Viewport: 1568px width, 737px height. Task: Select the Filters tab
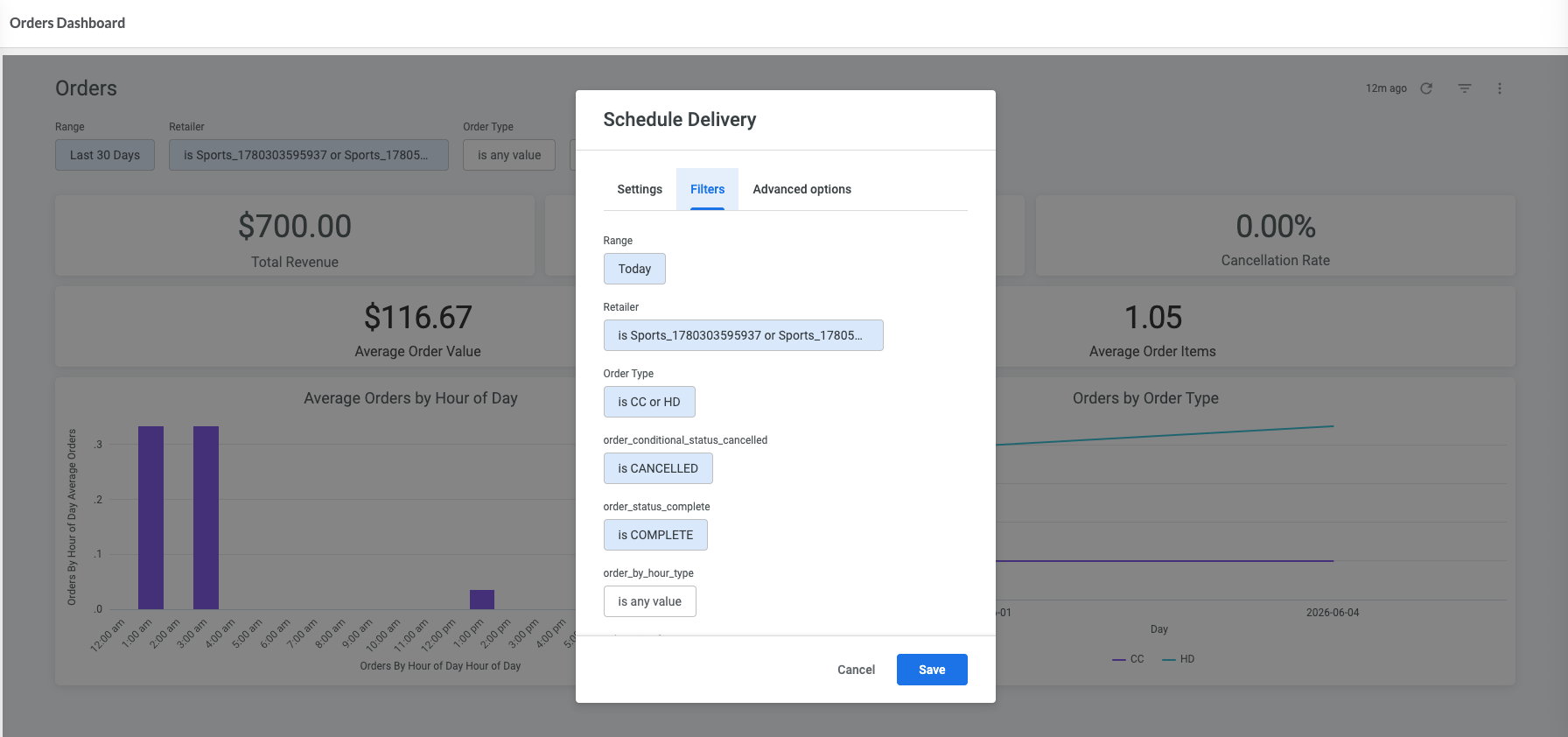(707, 189)
